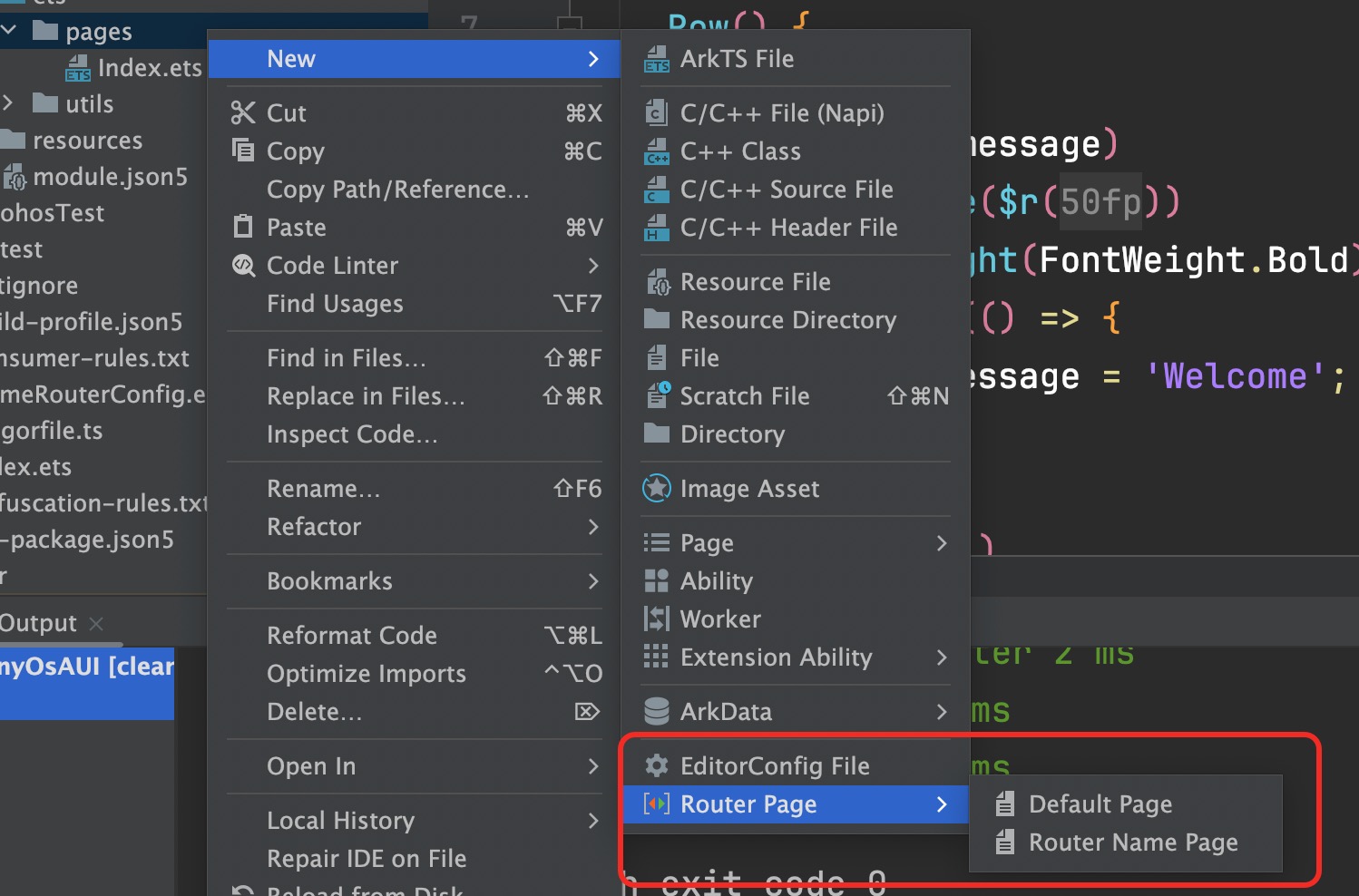Select Copy from the context menu
Image resolution: width=1359 pixels, height=896 pixels.
point(415,151)
